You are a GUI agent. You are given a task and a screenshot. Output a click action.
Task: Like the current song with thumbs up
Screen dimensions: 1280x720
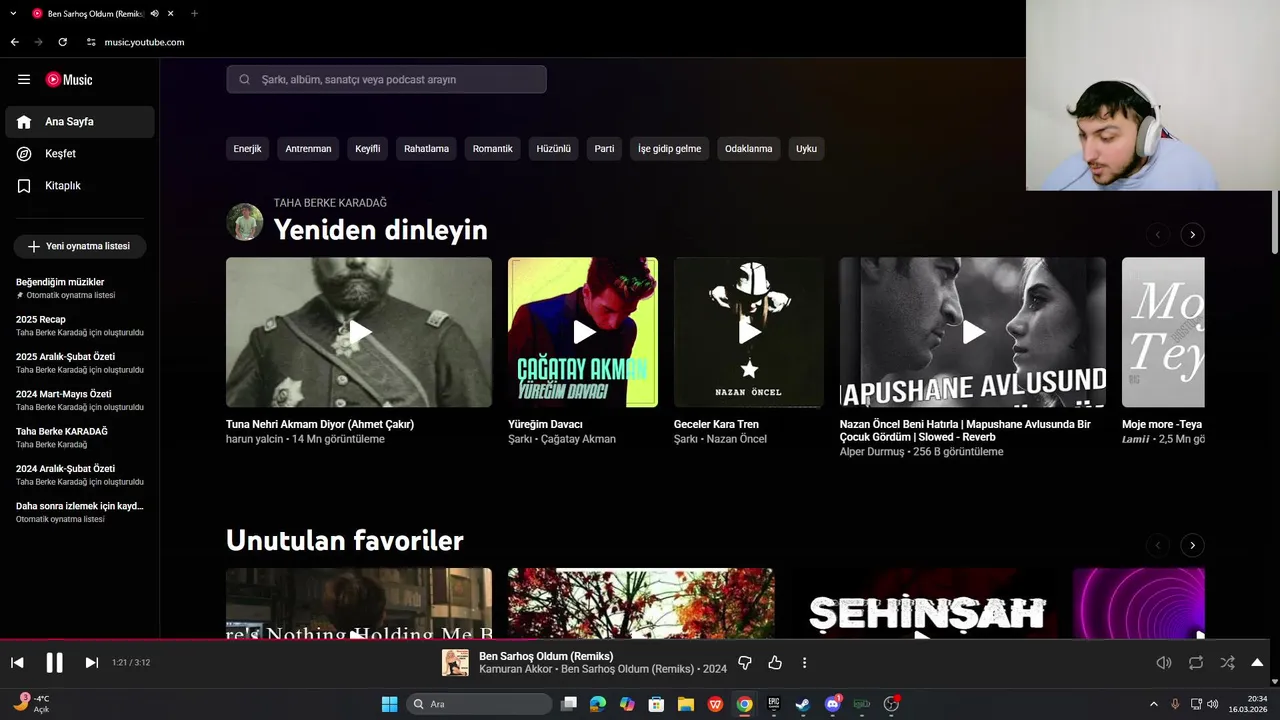(x=774, y=662)
